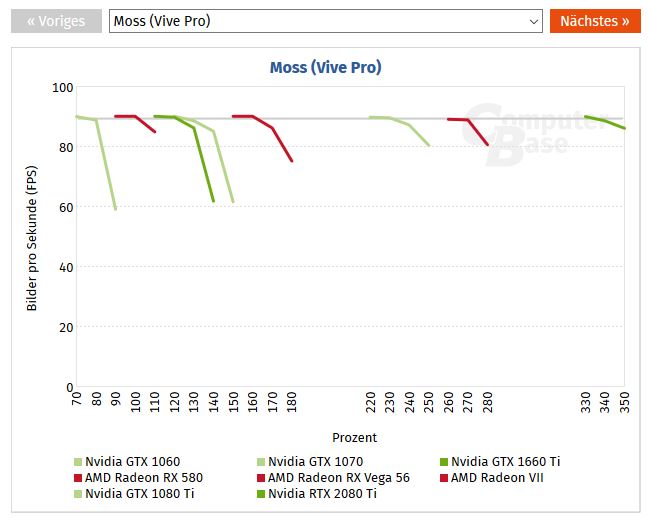Toggle Nvidia GTX 1080 Ti legend swatch

pyautogui.click(x=78, y=494)
